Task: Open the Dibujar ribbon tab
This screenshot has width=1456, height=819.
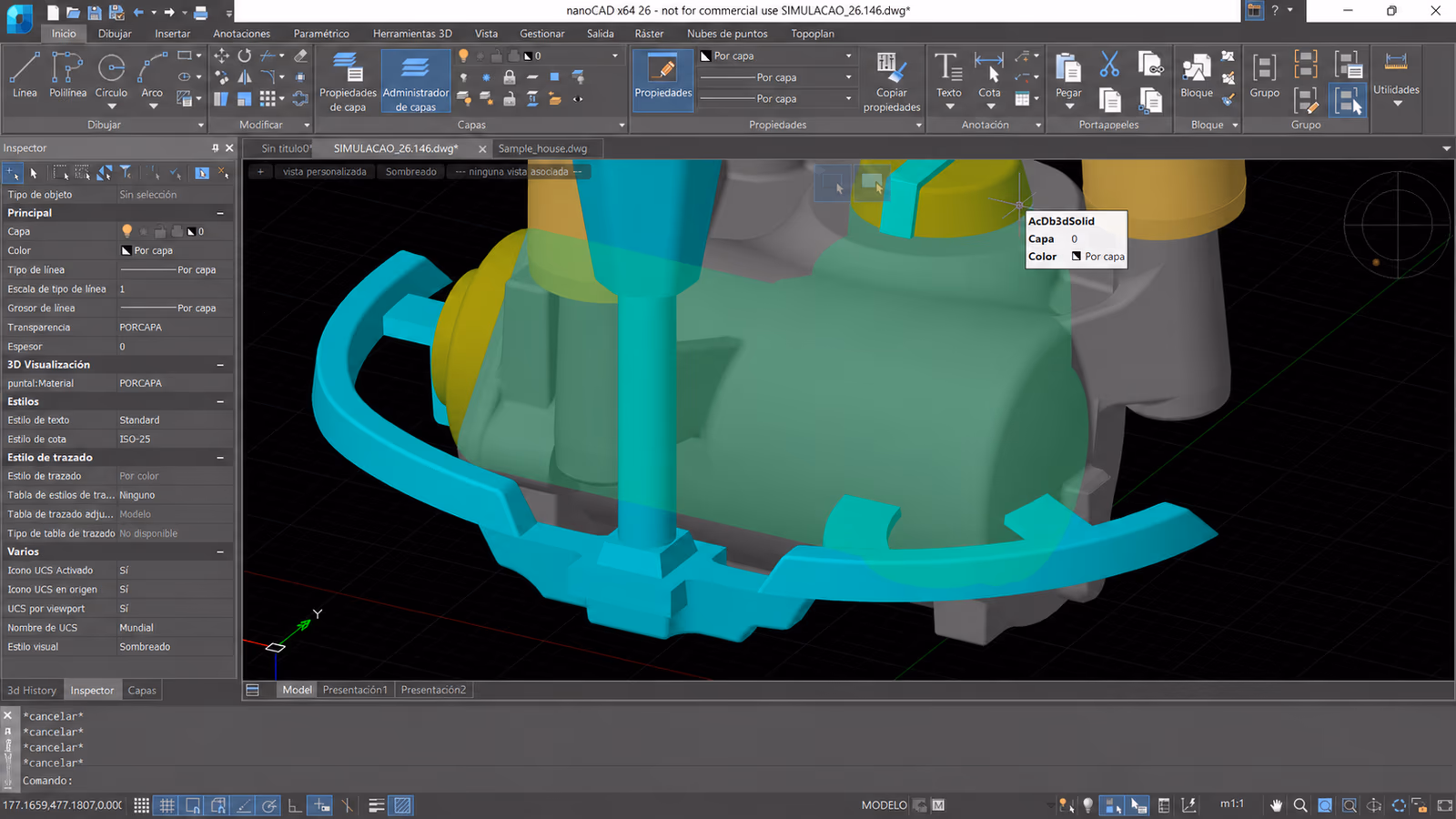Action: pyautogui.click(x=115, y=34)
